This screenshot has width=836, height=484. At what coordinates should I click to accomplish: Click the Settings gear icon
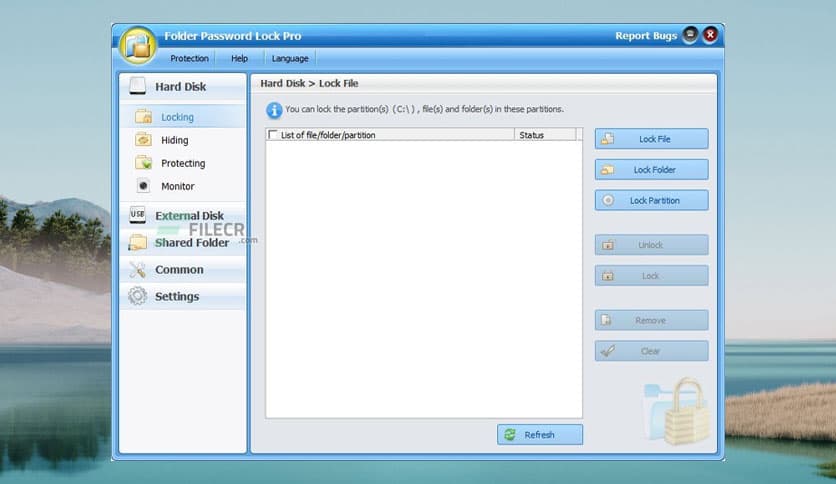138,296
